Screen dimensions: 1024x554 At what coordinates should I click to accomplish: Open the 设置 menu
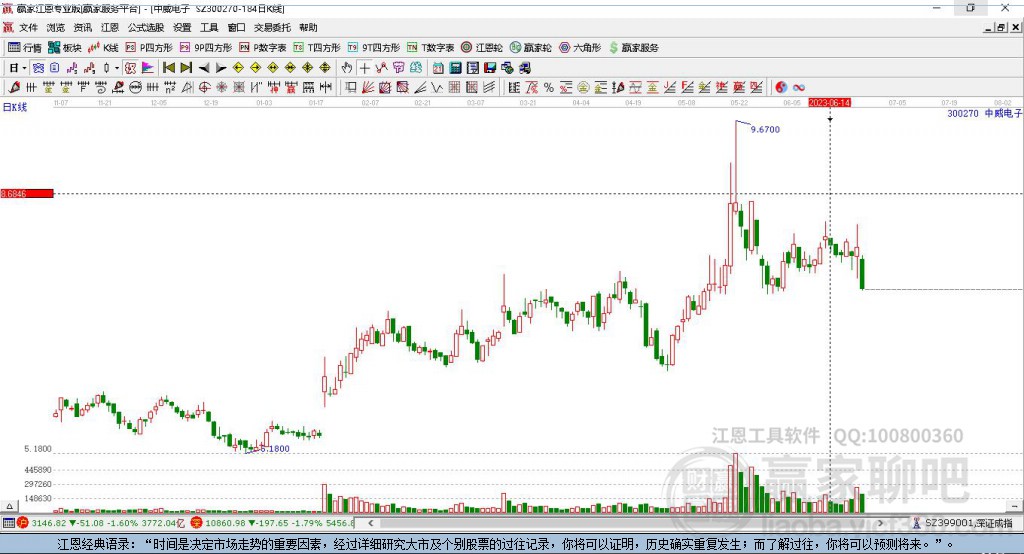[x=182, y=27]
